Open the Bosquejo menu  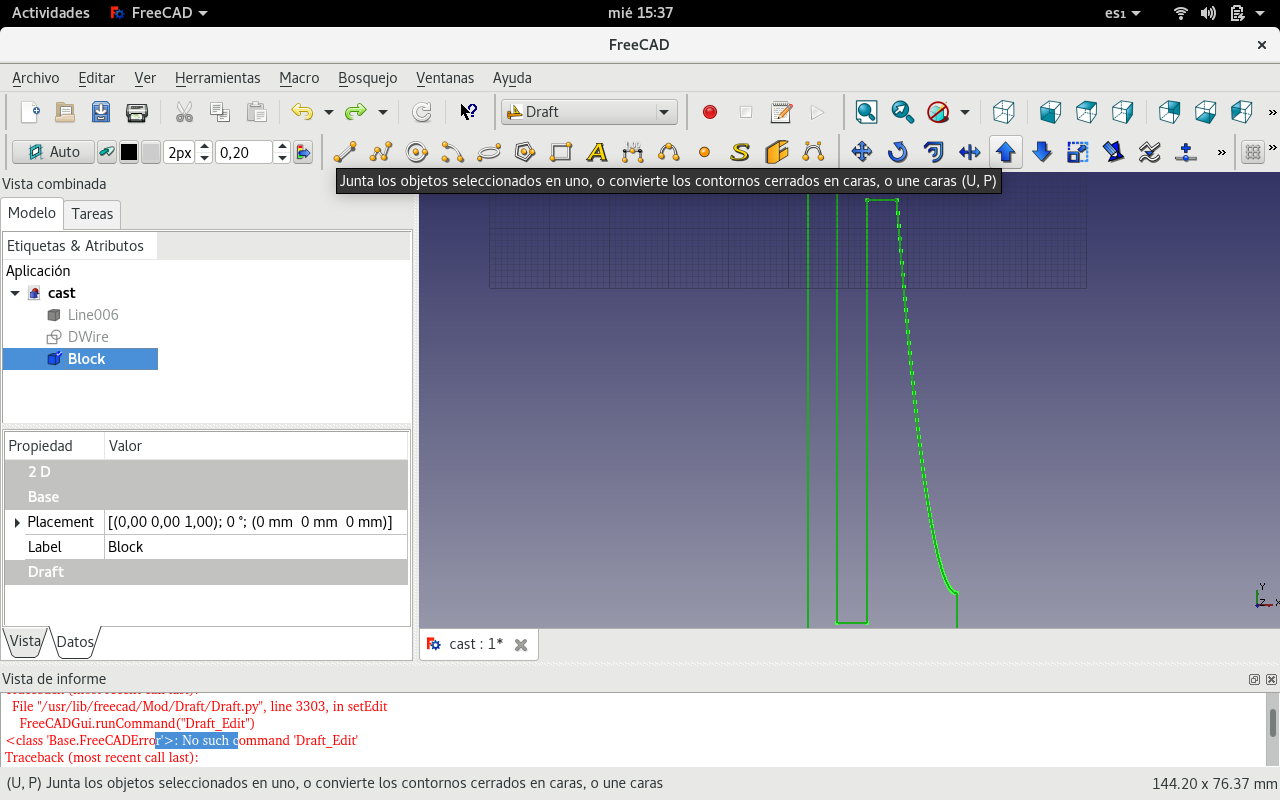(368, 78)
